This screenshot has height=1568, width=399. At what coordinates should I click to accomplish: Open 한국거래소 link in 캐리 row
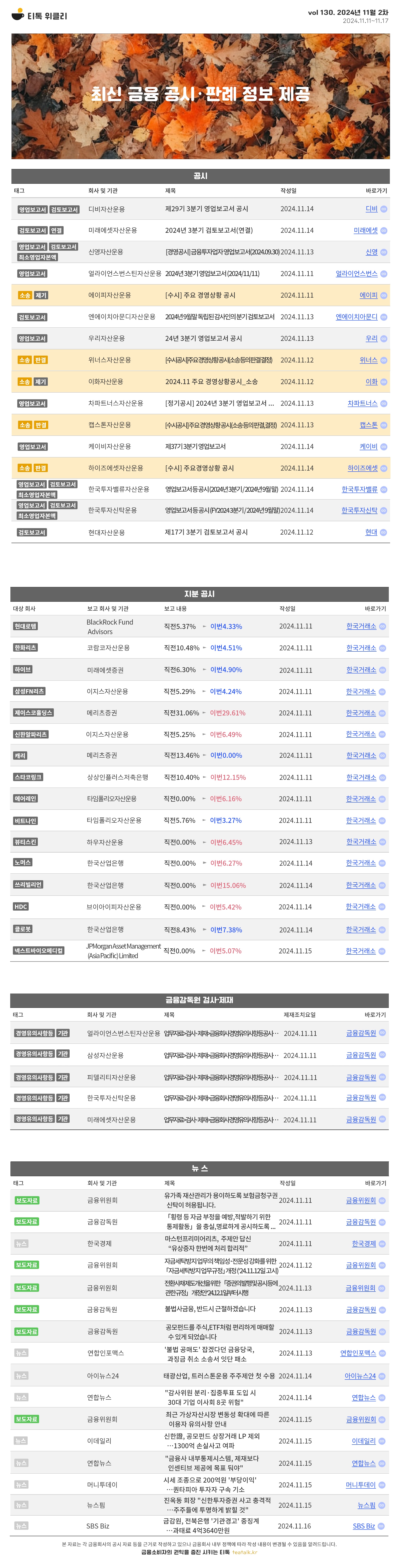361,755
